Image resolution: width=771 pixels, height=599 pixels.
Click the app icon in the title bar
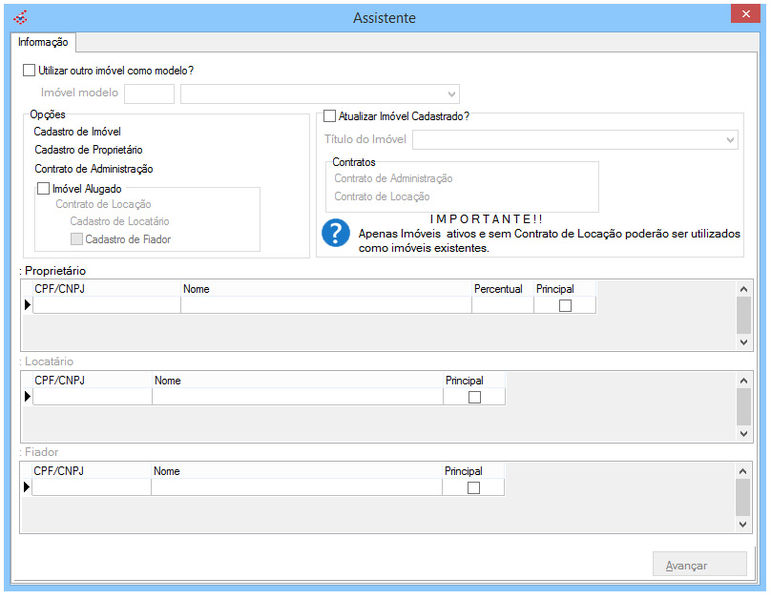click(21, 17)
